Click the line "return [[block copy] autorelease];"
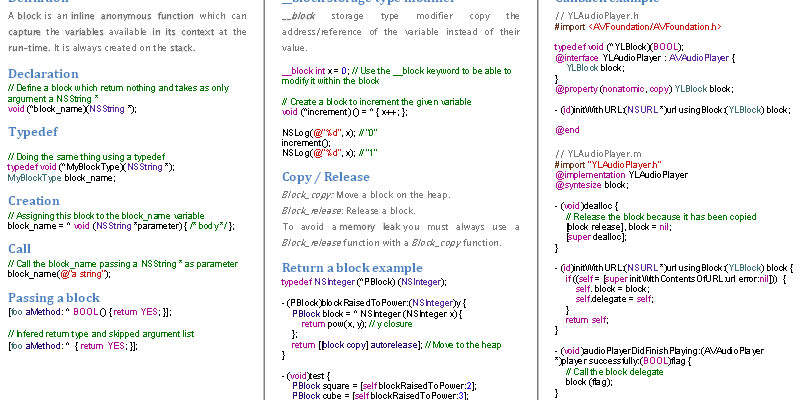This screenshot has width=800, height=400. [357, 345]
